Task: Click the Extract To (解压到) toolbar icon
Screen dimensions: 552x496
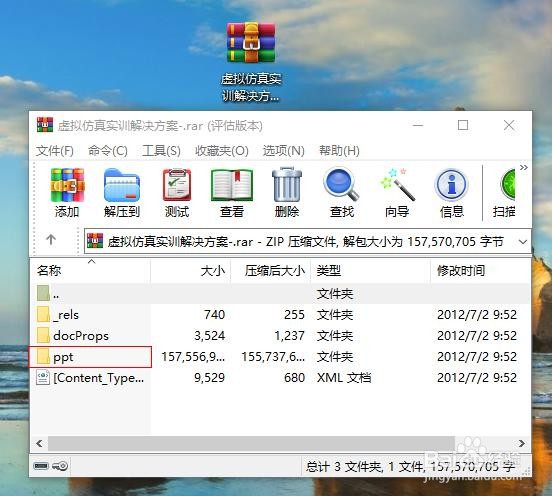Action: click(x=122, y=186)
